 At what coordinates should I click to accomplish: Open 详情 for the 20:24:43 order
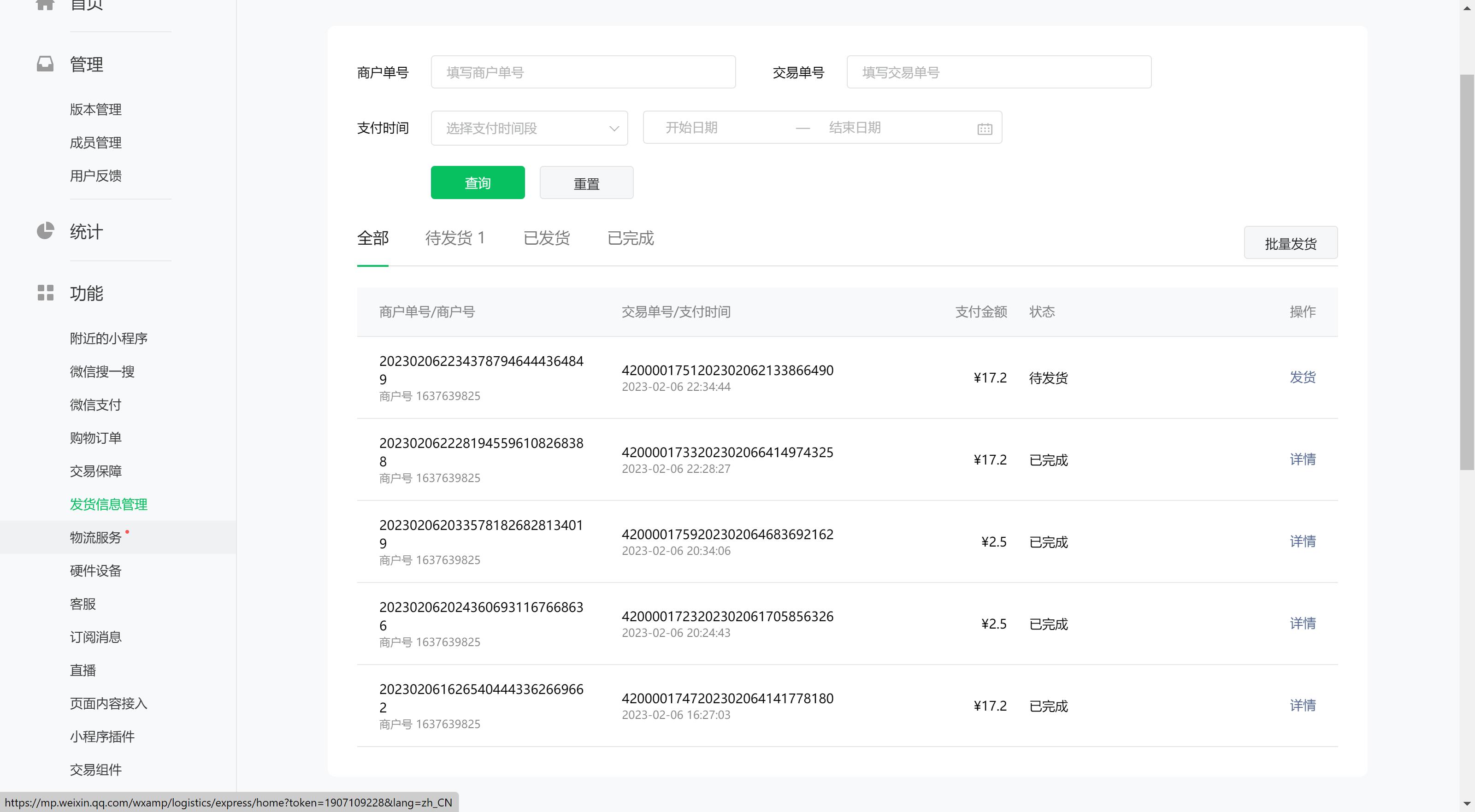pos(1303,623)
